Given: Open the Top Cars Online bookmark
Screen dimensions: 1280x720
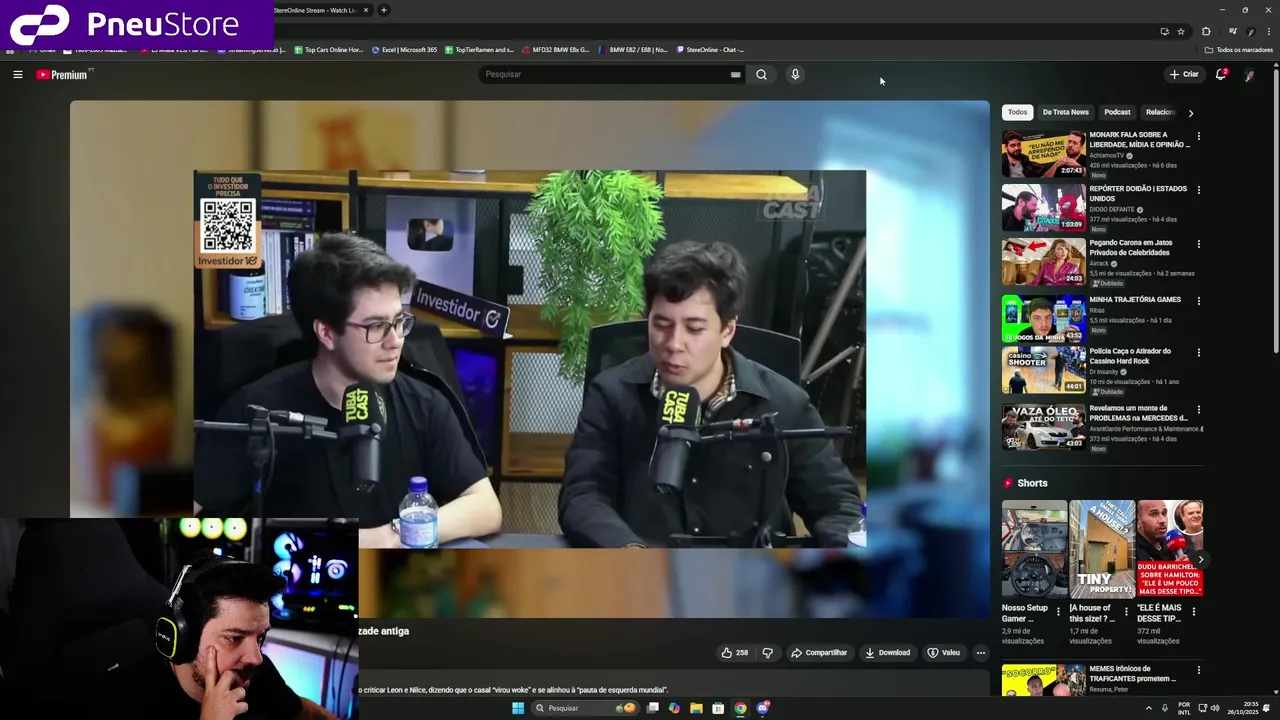Looking at the screenshot, I should tap(329, 50).
